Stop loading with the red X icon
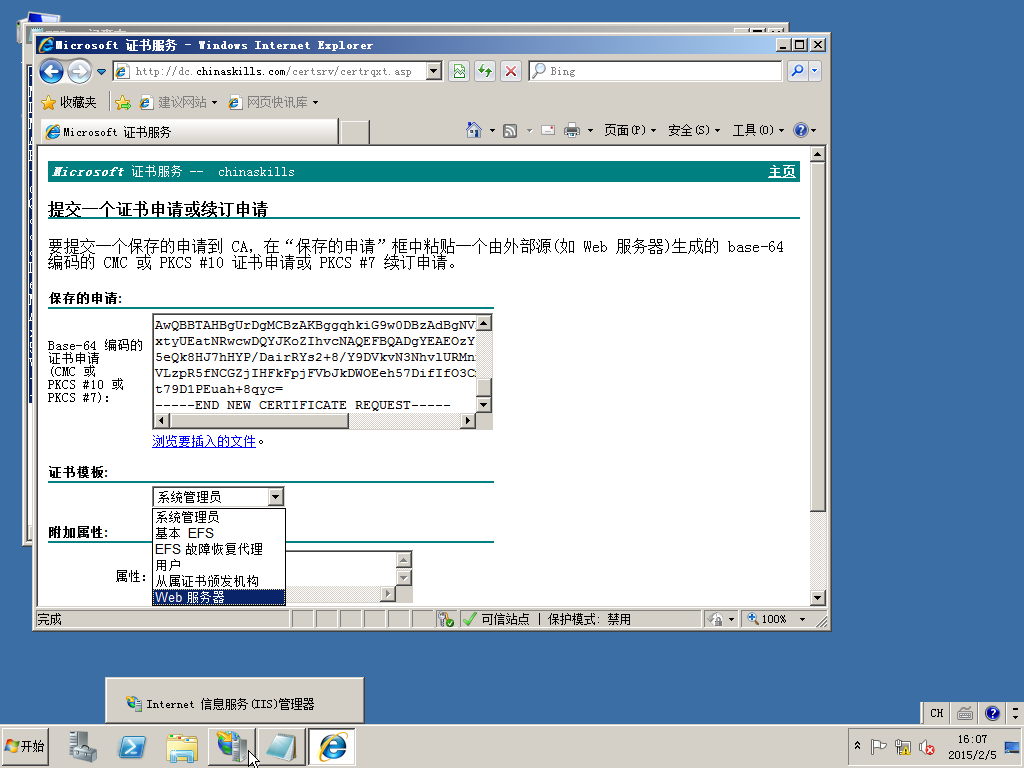The image size is (1024, 768). coord(511,71)
